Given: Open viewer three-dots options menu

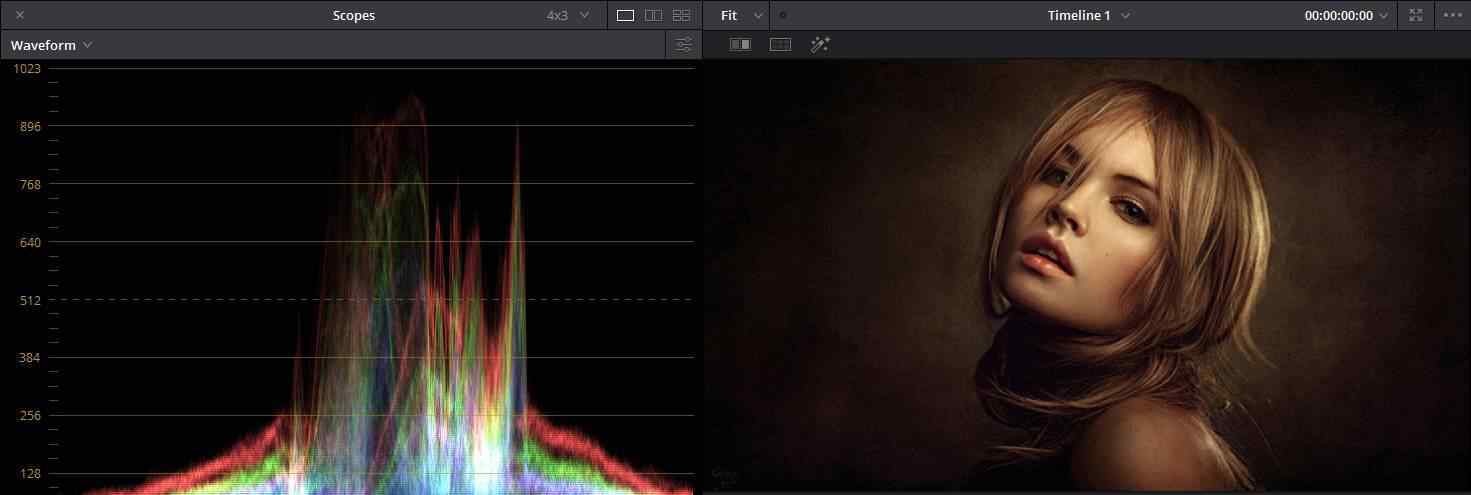Looking at the screenshot, I should tap(1452, 15).
